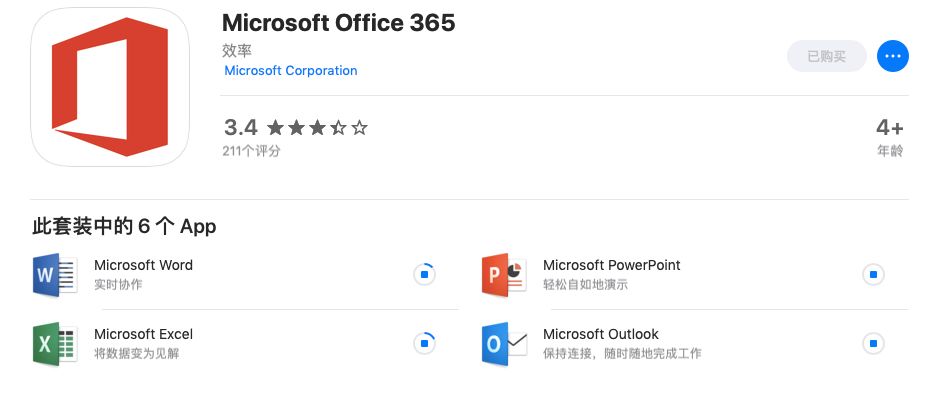Stop the Microsoft Word download
Screen dimensions: 936x402
[x=424, y=275]
